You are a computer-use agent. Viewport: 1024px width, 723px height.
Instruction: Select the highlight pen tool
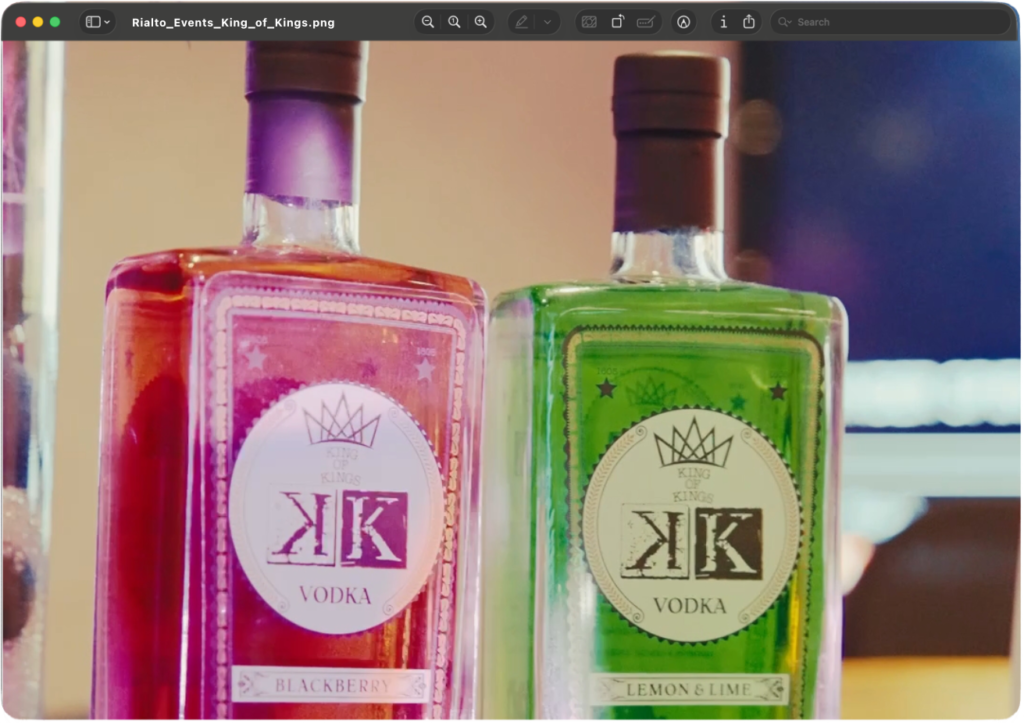[x=521, y=22]
